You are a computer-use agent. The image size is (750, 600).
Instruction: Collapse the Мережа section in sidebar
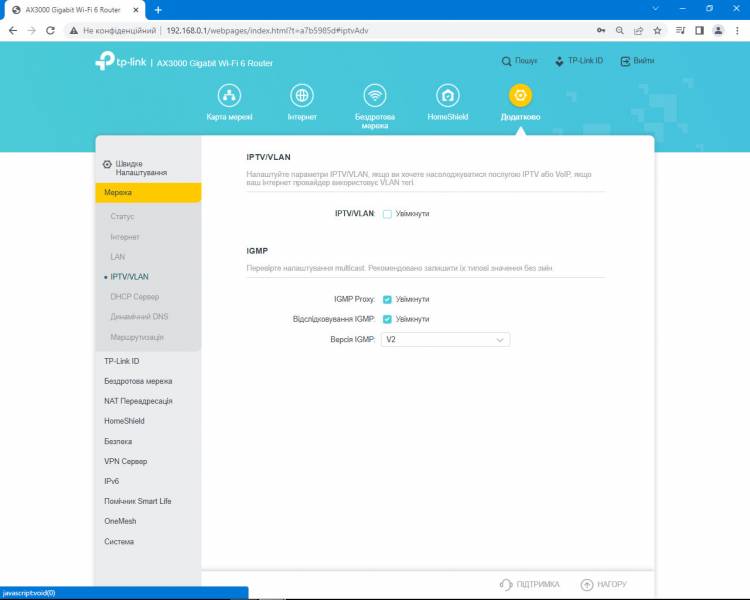coord(148,192)
